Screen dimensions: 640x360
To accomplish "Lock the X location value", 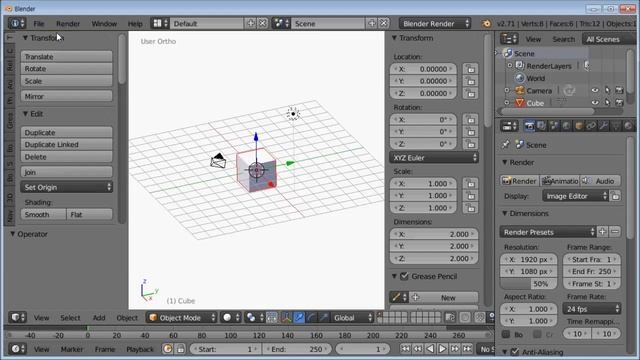I will (x=470, y=69).
